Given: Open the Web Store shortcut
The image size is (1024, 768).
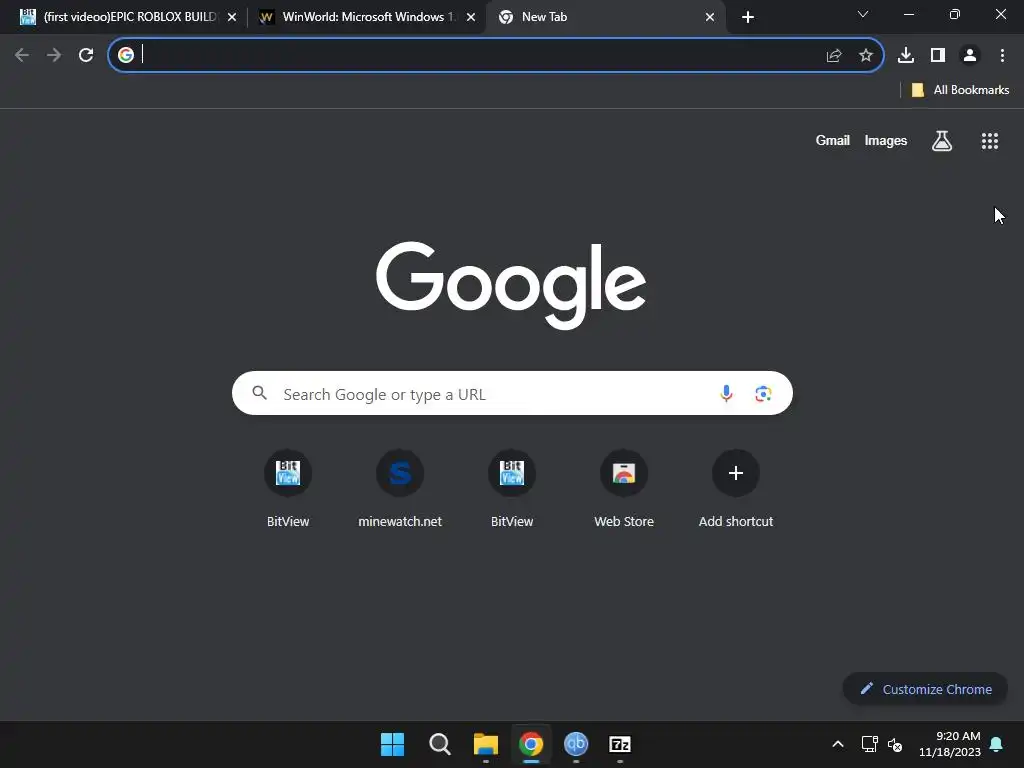Looking at the screenshot, I should [x=624, y=488].
